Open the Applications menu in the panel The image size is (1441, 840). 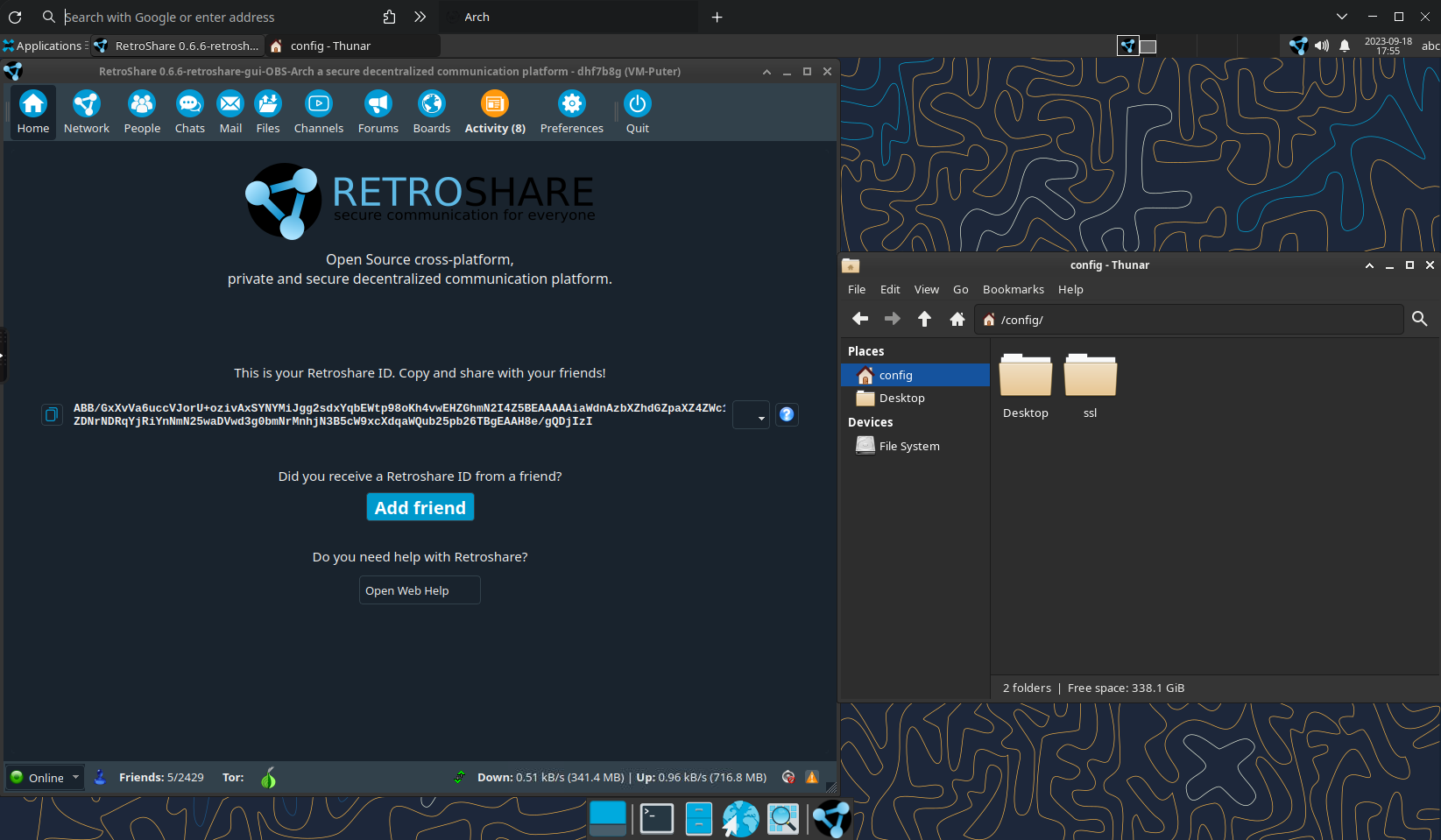click(x=44, y=46)
